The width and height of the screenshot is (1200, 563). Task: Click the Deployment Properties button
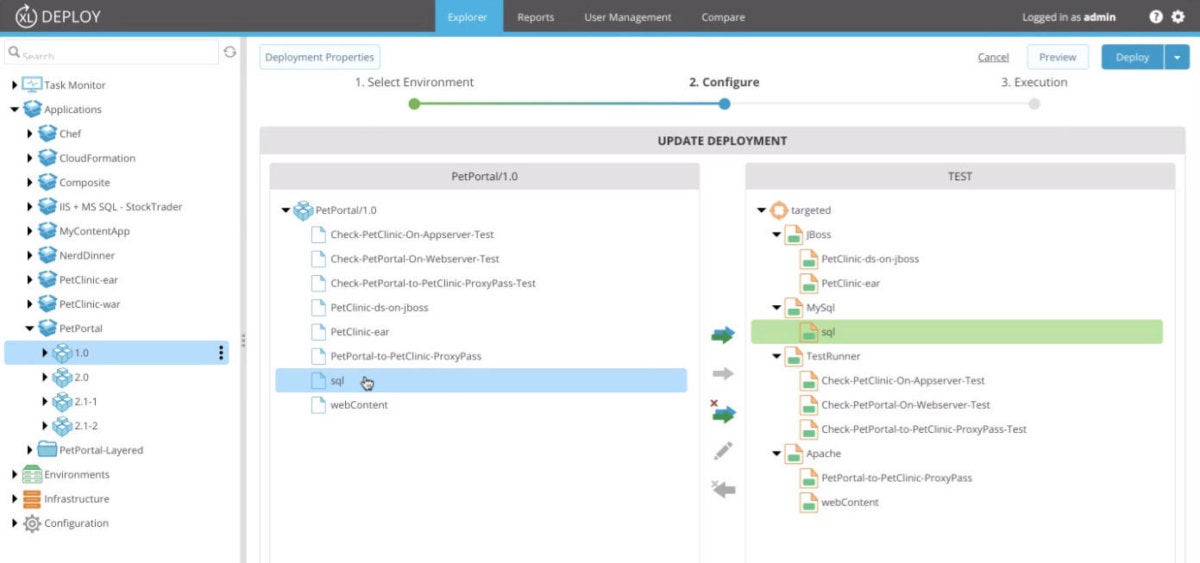(x=320, y=57)
